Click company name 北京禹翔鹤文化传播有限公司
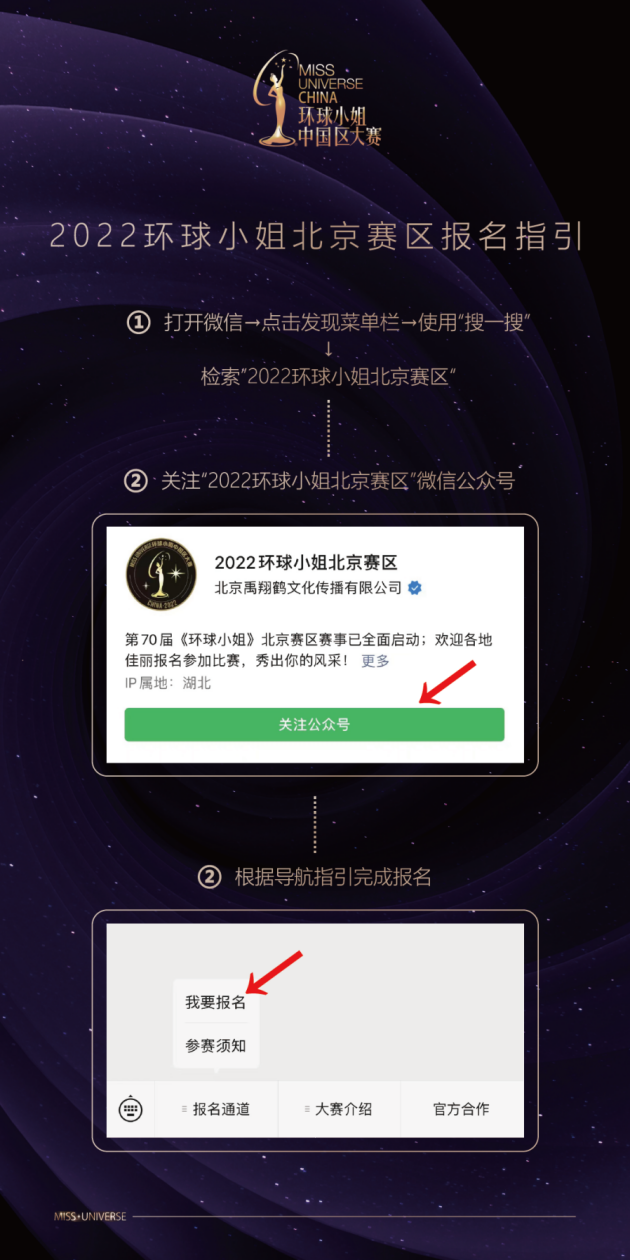This screenshot has height=1260, width=630. 308,588
